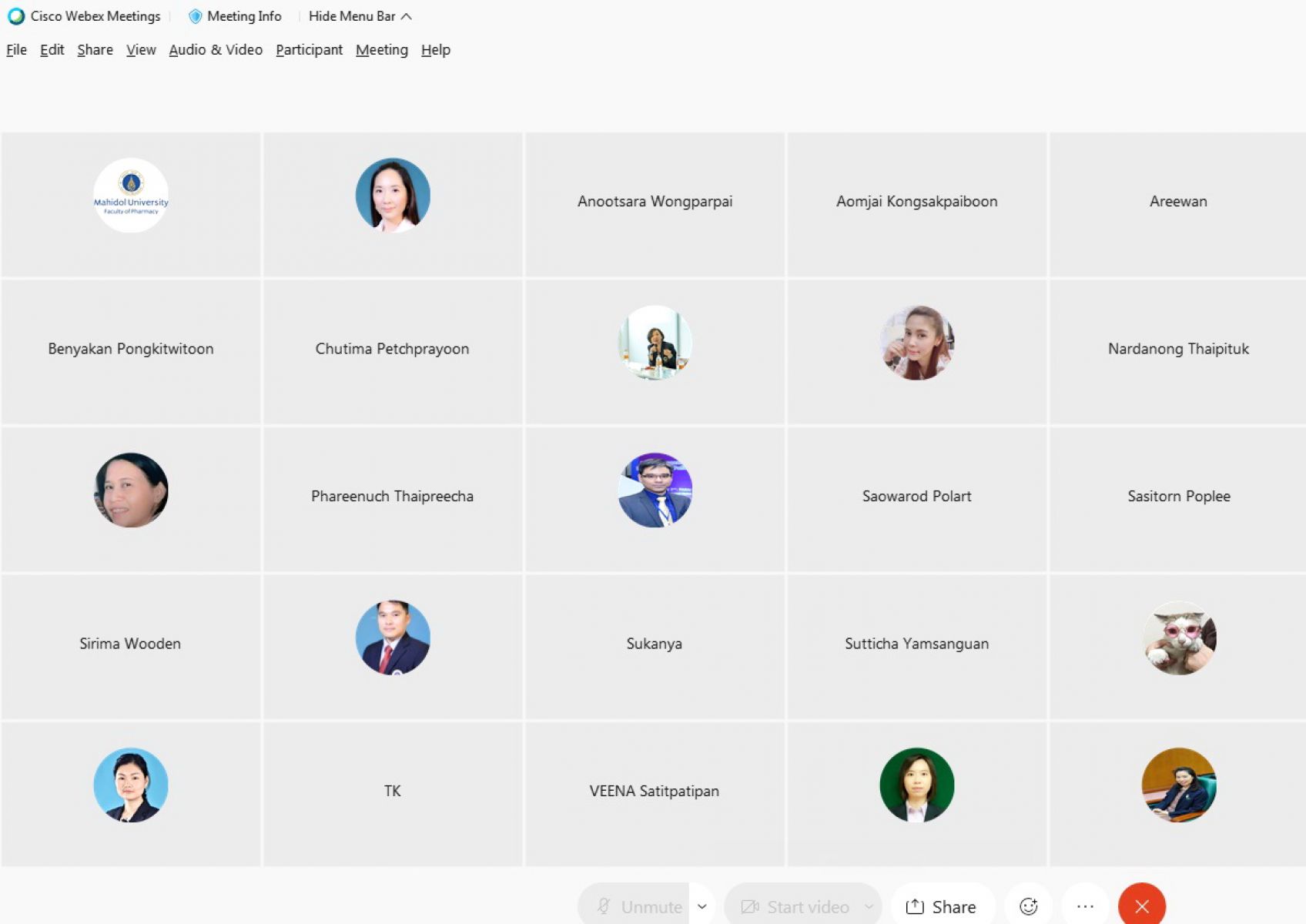This screenshot has height=924, width=1306.
Task: Select Aomjai Kongsakpaiboon participant tile
Action: (916, 204)
